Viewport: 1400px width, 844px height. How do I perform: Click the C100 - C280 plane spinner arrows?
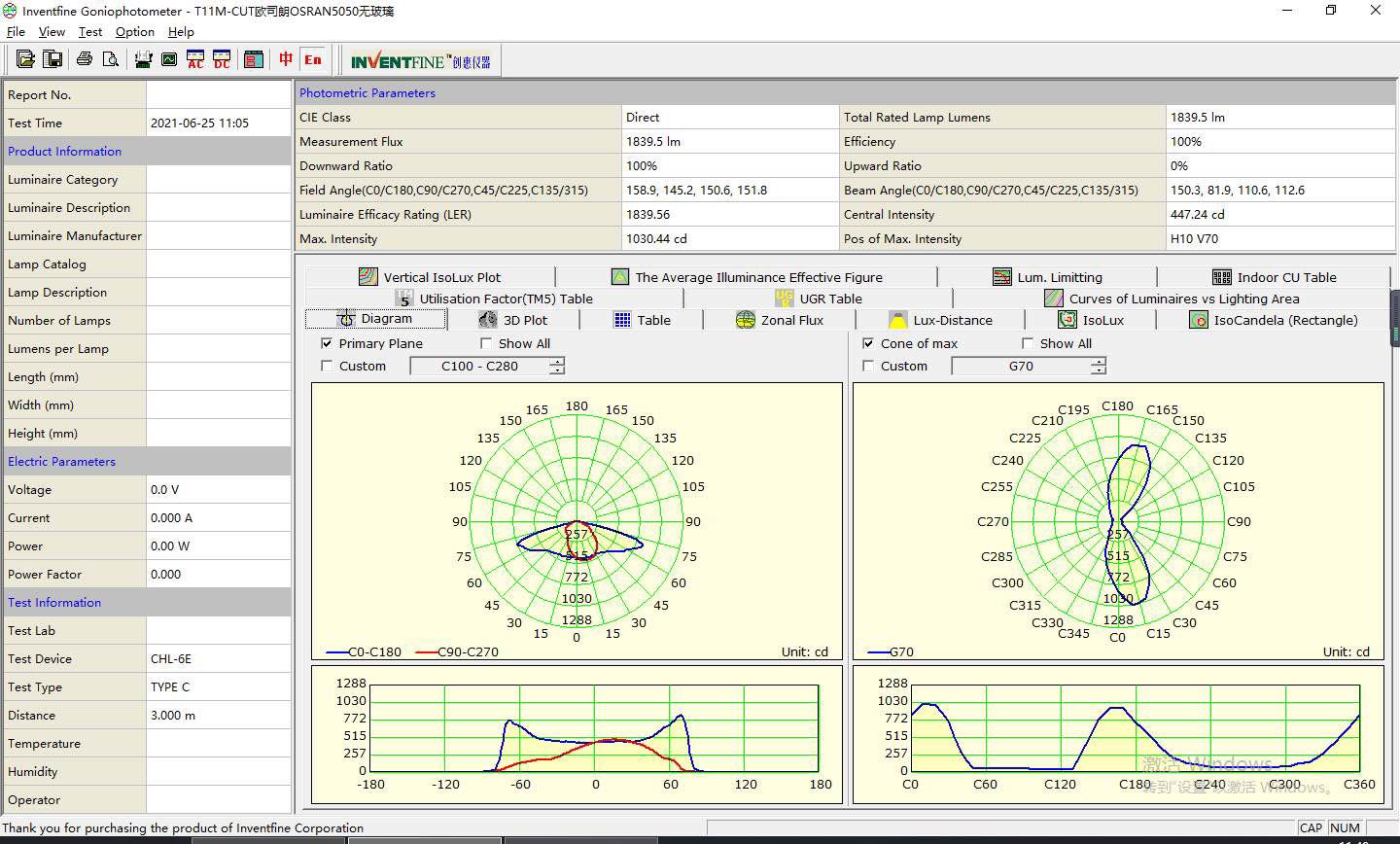coord(556,366)
